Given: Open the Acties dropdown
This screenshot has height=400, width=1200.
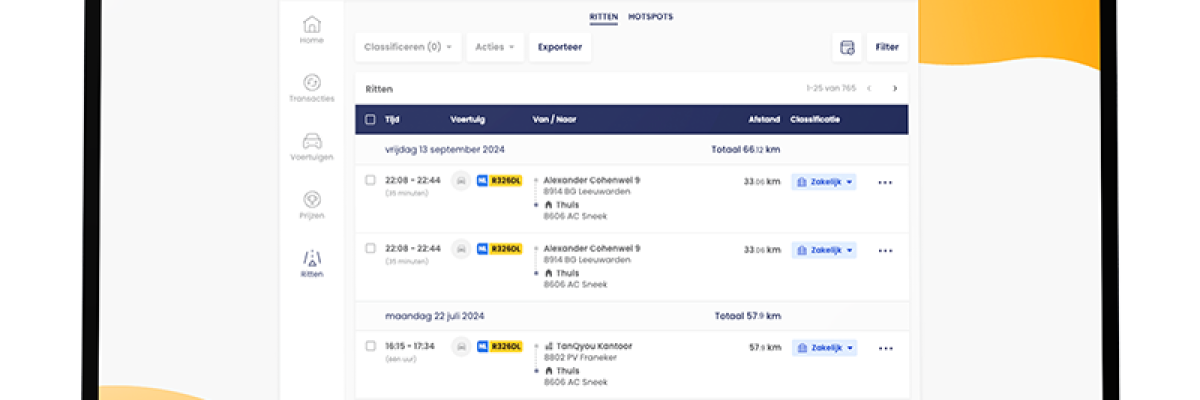Looking at the screenshot, I should click(x=495, y=47).
